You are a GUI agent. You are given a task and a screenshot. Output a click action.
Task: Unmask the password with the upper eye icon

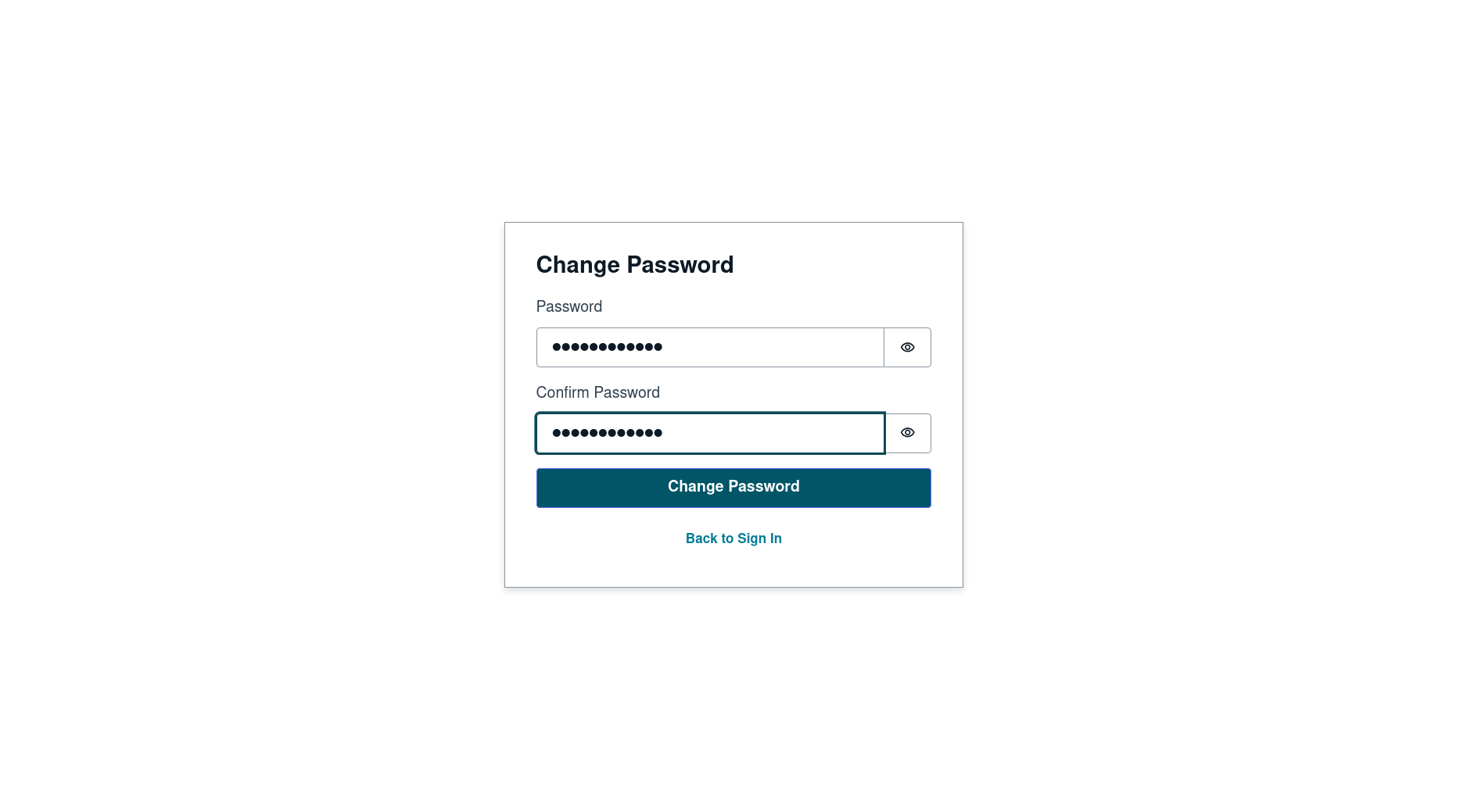click(x=907, y=347)
